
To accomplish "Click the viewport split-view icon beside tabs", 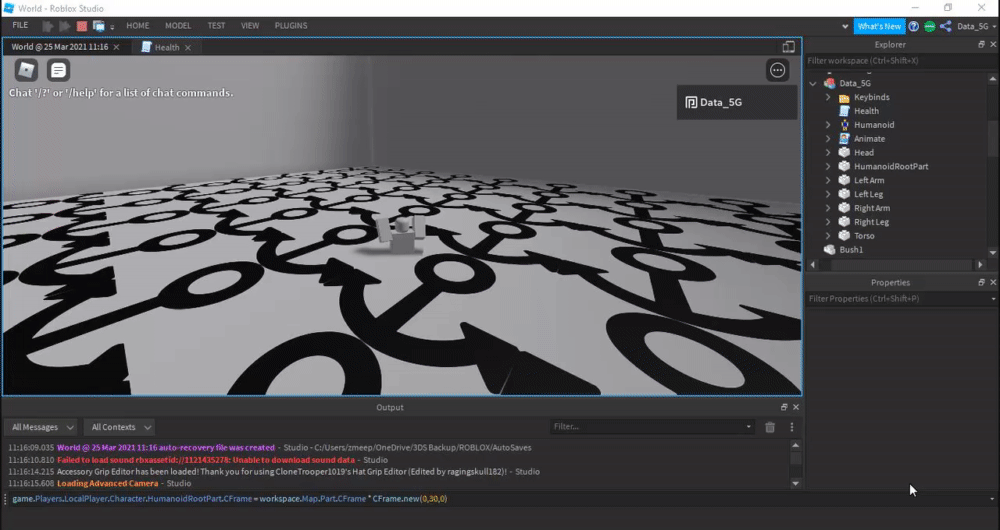I will point(789,47).
